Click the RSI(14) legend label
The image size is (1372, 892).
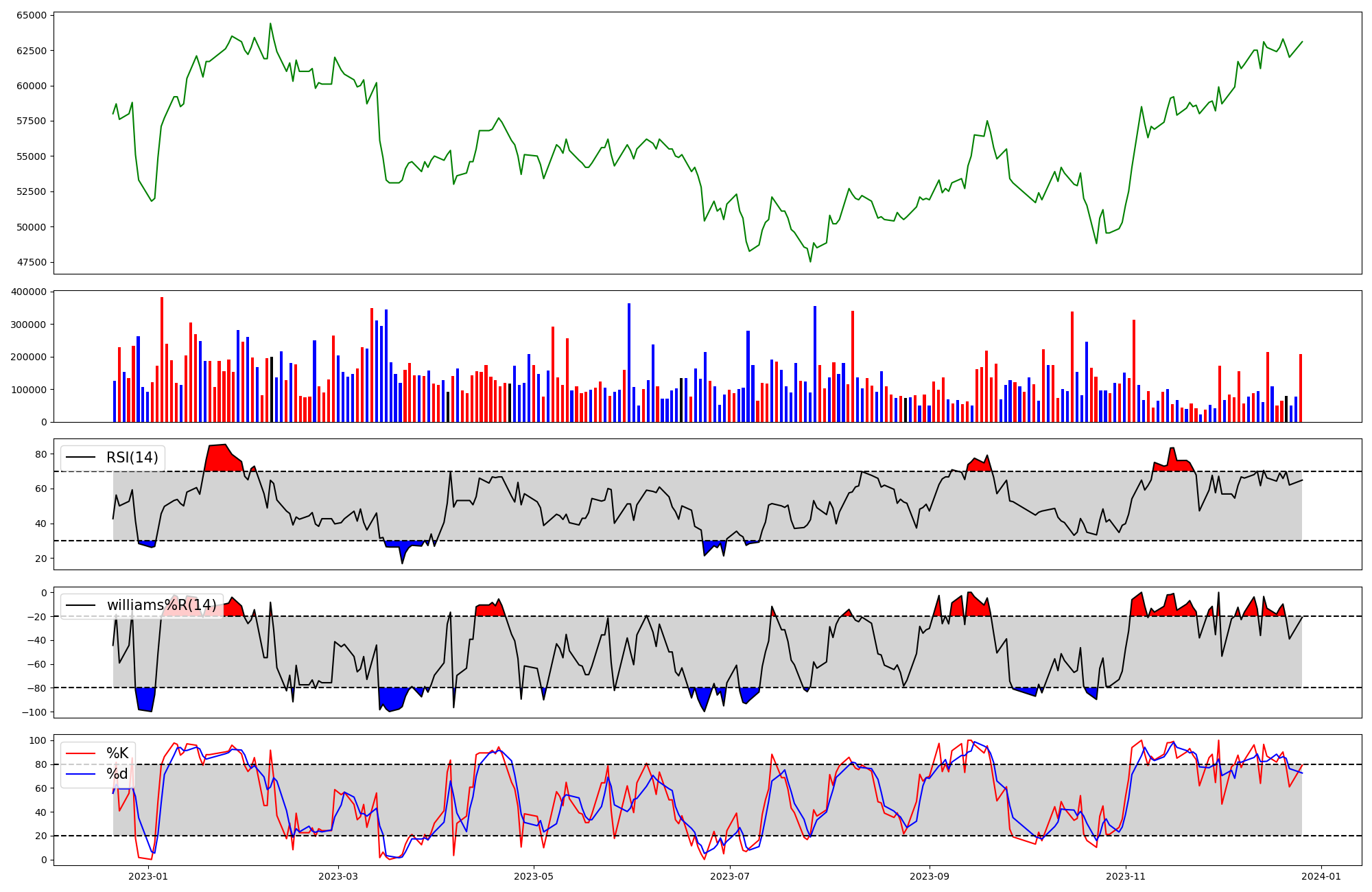(132, 458)
